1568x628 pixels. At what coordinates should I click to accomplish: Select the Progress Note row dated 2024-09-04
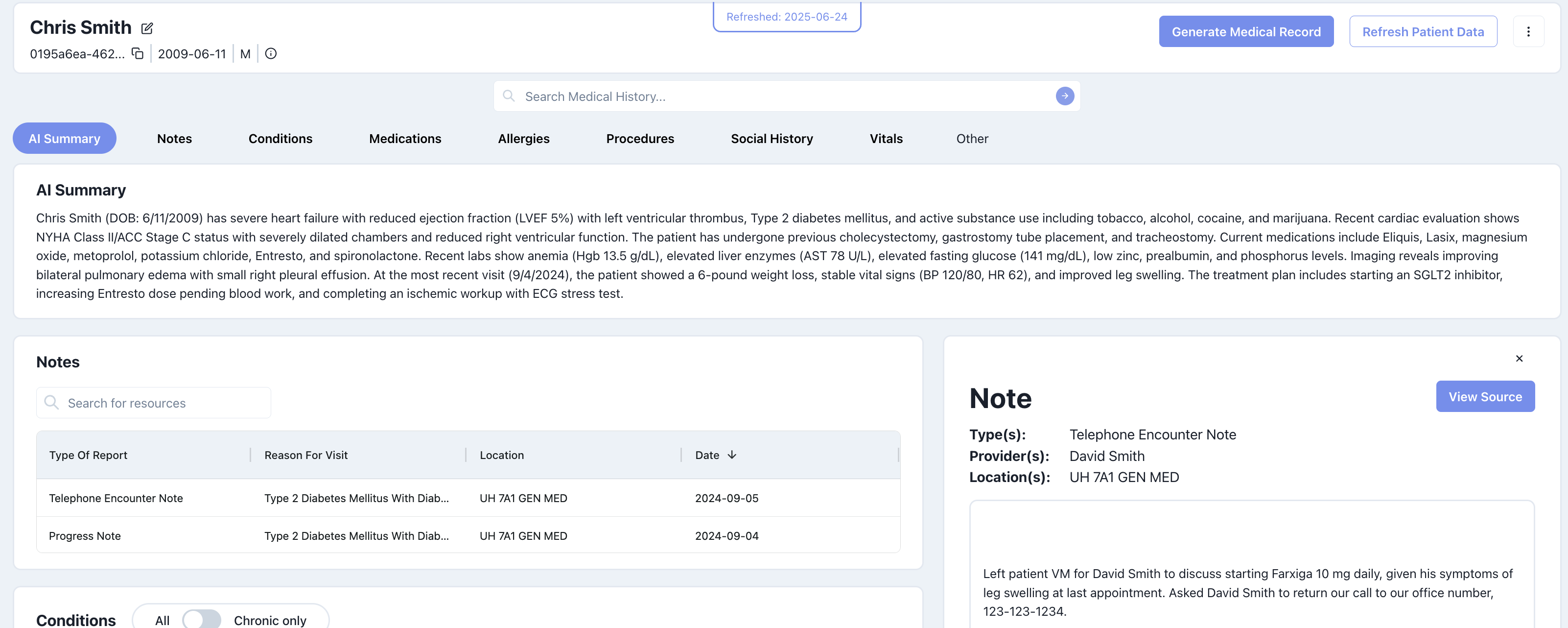[x=85, y=535]
